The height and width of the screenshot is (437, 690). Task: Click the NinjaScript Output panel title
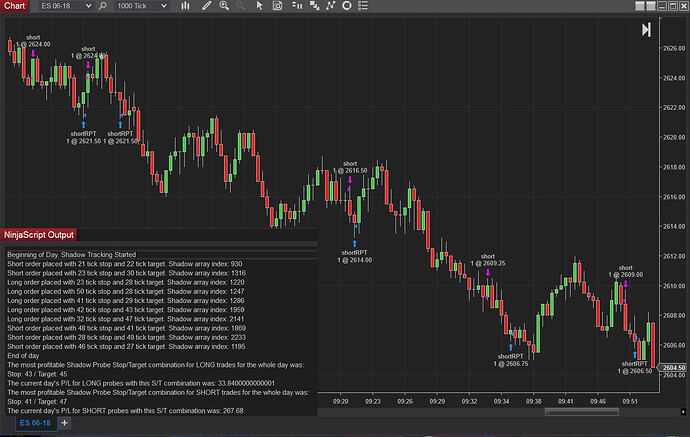pyautogui.click(x=40, y=236)
